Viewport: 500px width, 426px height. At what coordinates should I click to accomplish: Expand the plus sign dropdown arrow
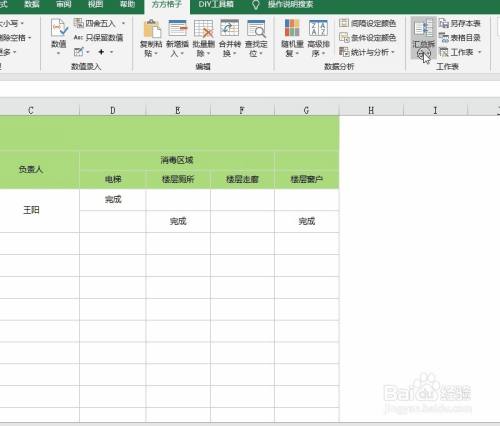point(112,52)
